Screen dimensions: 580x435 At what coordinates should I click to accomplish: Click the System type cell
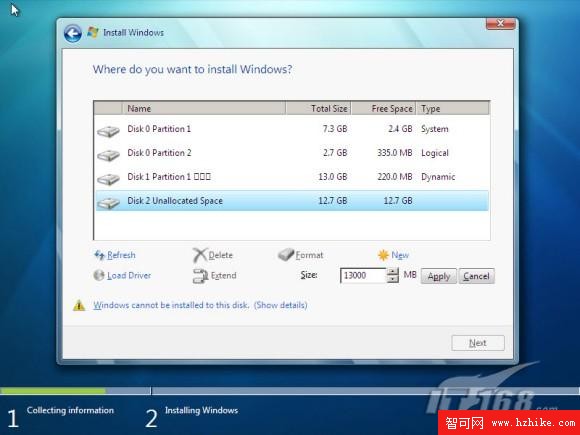pos(435,129)
